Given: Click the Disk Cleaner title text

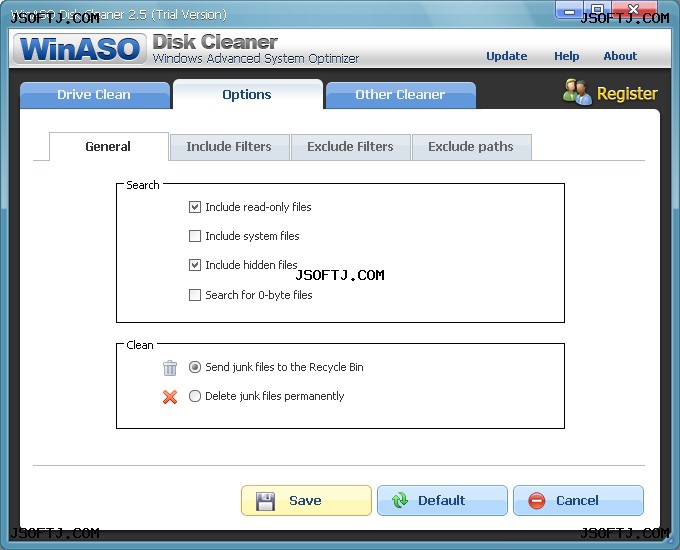Looking at the screenshot, I should click(215, 42).
